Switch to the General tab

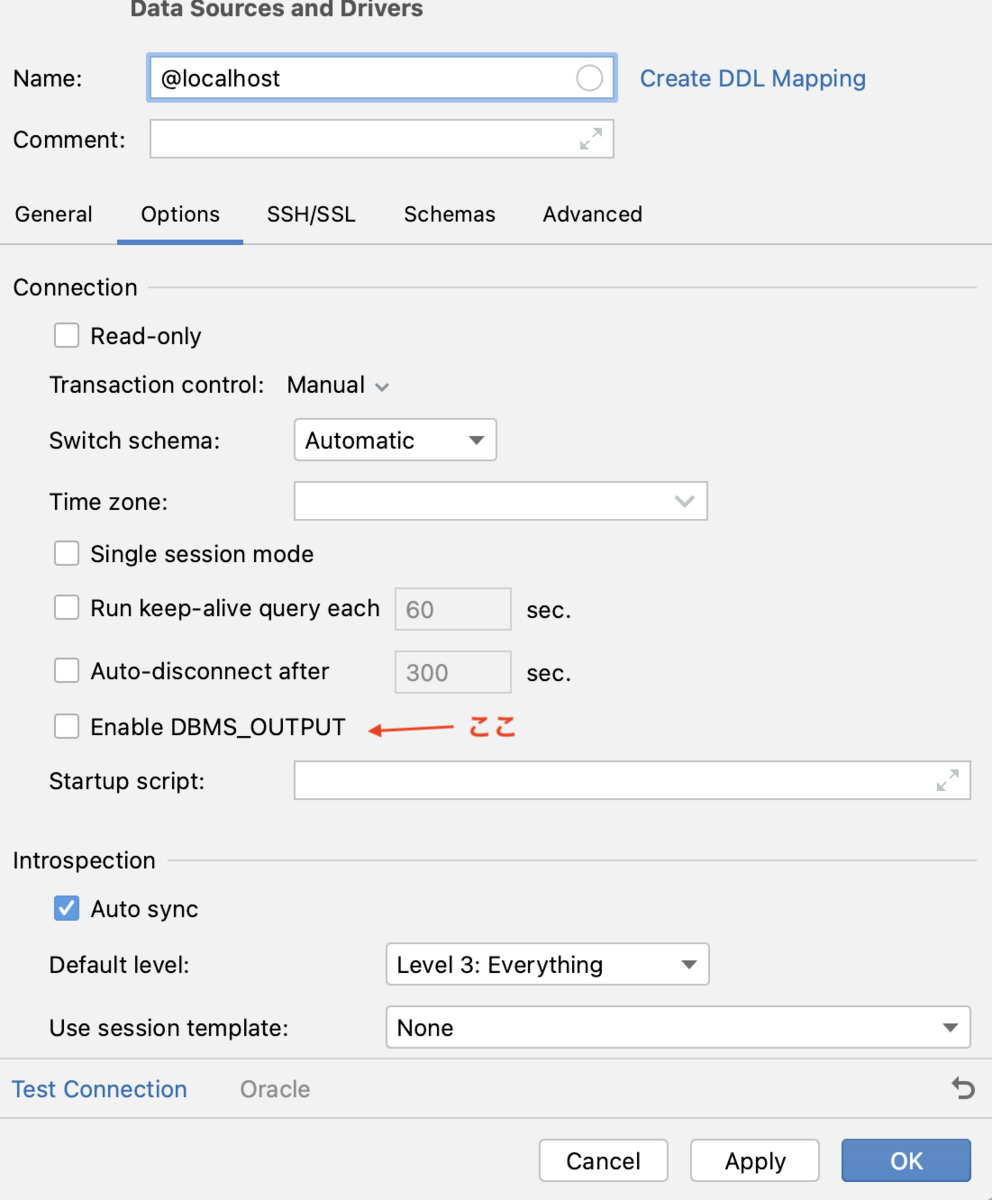click(x=54, y=214)
